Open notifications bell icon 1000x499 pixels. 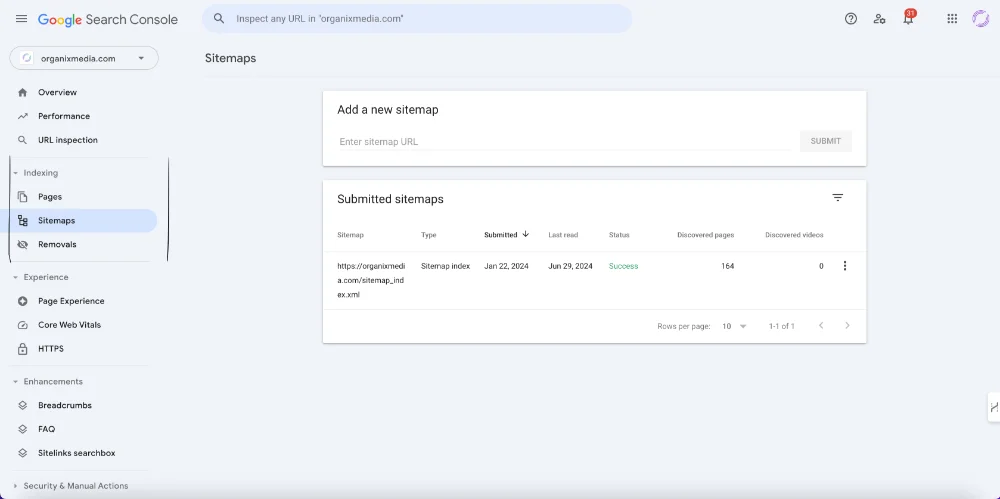pyautogui.click(x=908, y=19)
